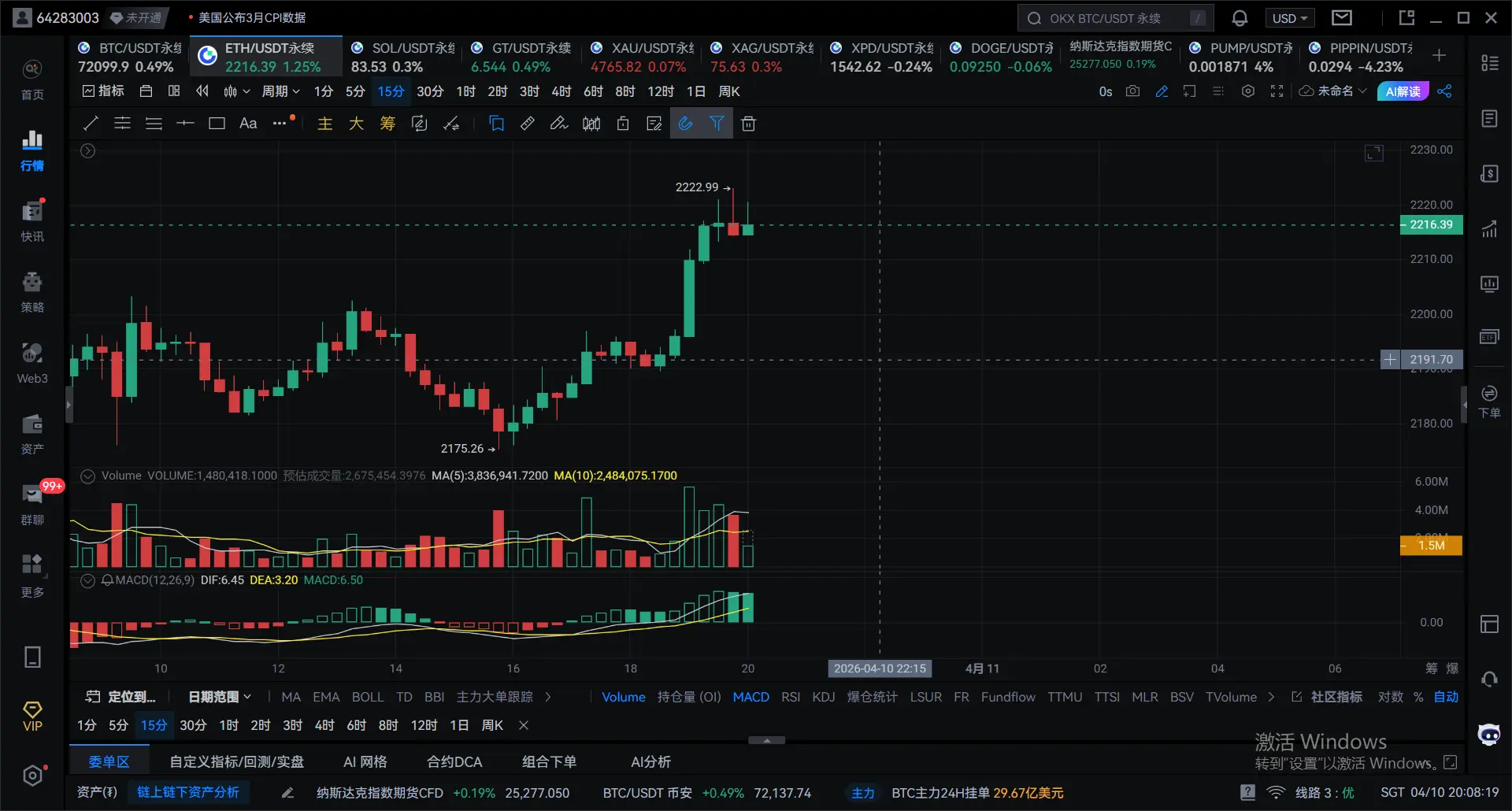Select the trend line drawing tool
Screen dimensions: 1512x811
[91, 123]
